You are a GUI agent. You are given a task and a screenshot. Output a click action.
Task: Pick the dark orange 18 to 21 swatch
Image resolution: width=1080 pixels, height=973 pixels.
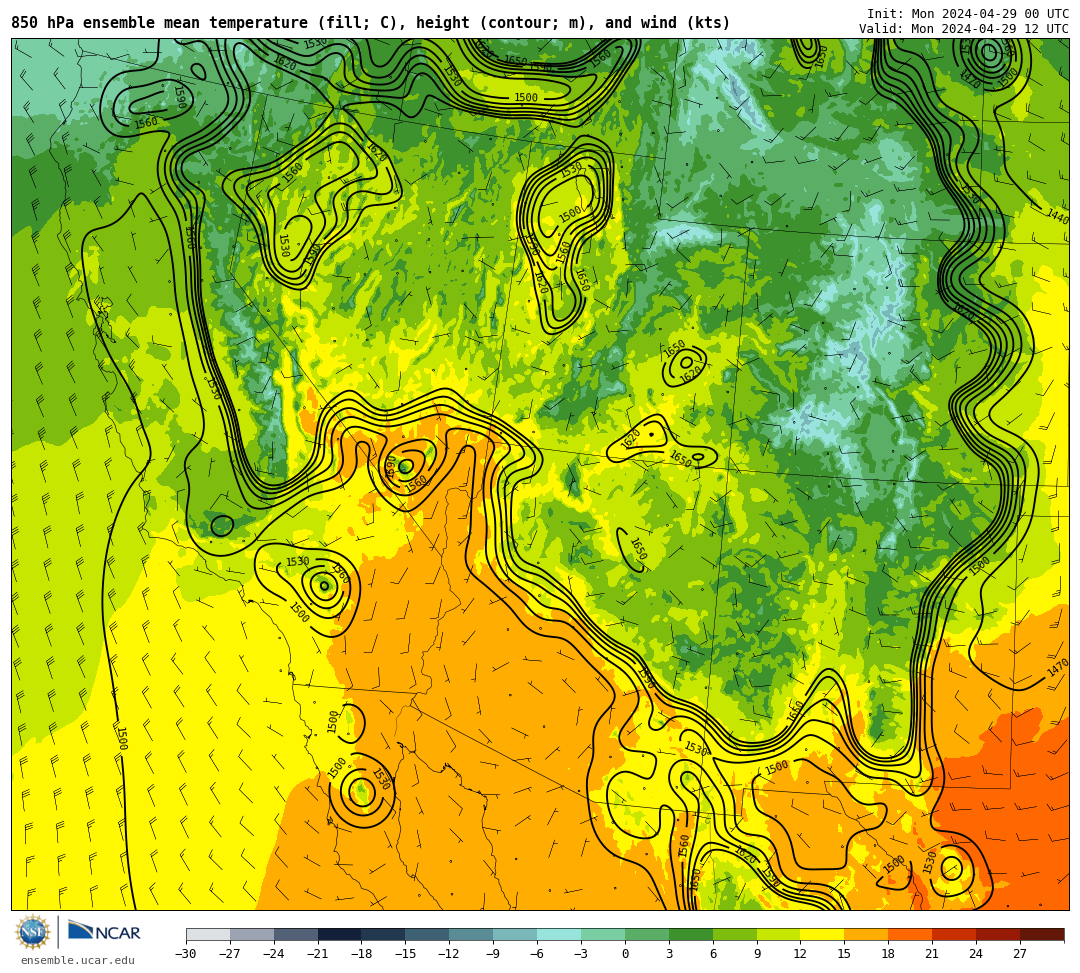(x=911, y=934)
